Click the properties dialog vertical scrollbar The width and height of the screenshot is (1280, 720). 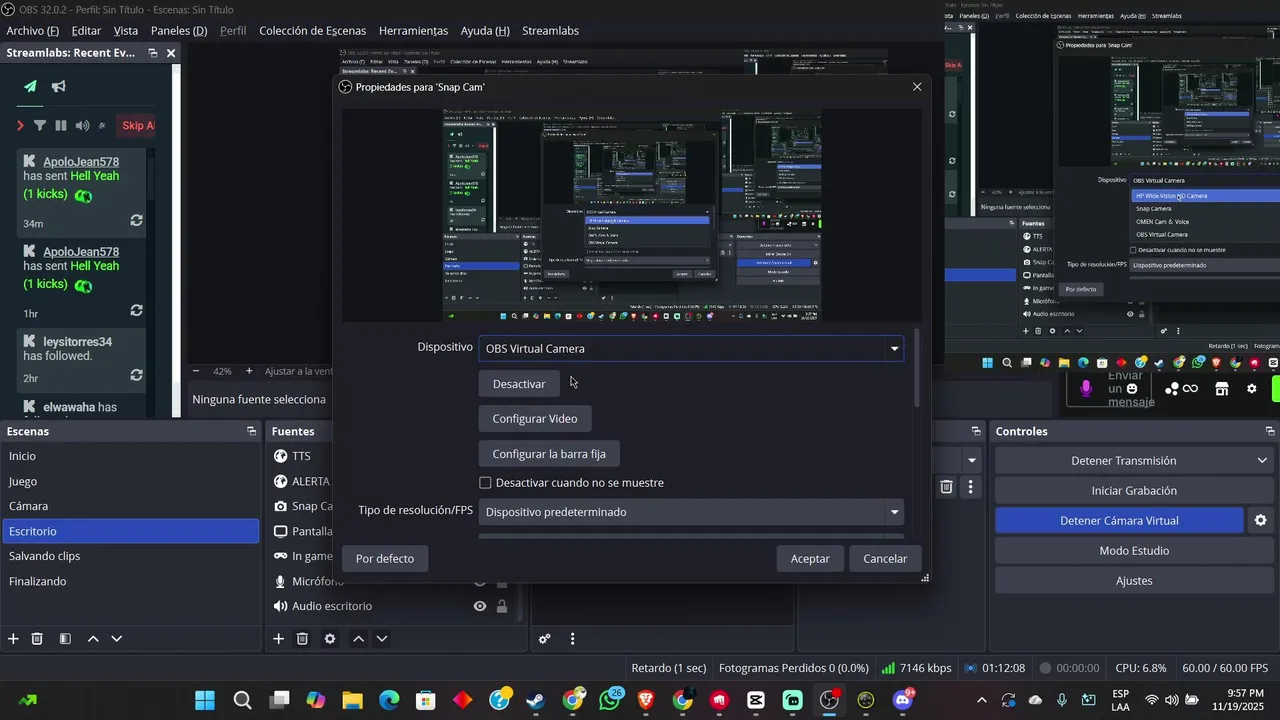pos(916,368)
